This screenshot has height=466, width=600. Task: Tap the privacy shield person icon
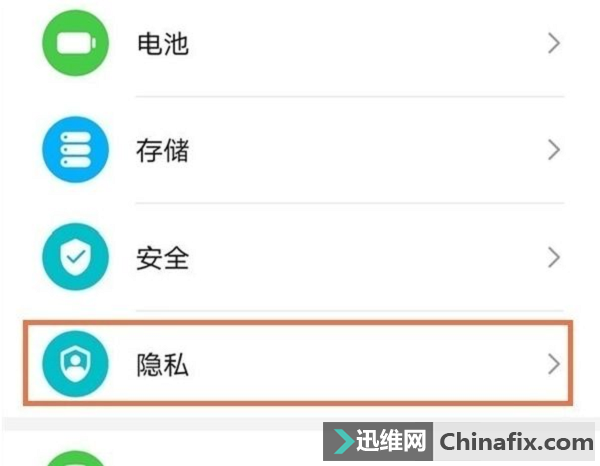[x=75, y=363]
